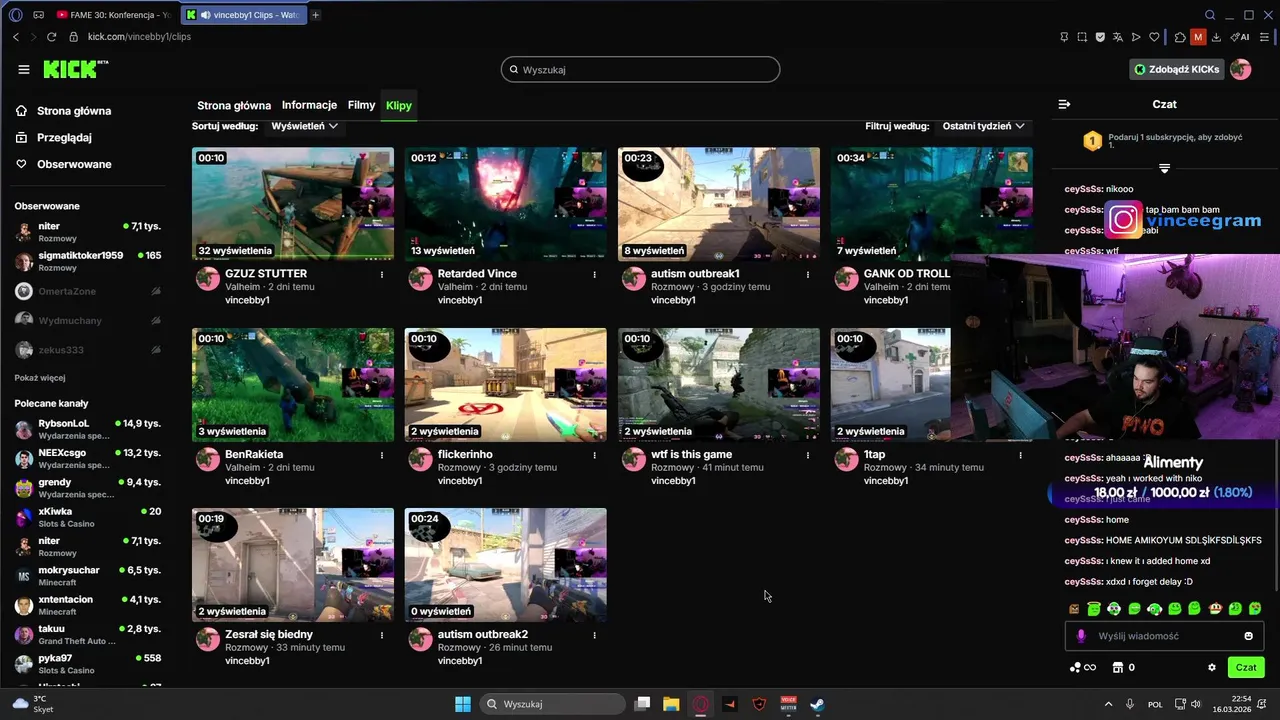Focus the Wyszukaj search field on Kick

640,70
